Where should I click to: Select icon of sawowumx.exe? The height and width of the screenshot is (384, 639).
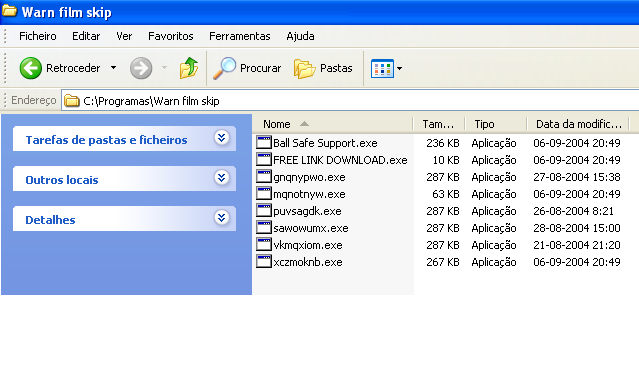pyautogui.click(x=264, y=227)
